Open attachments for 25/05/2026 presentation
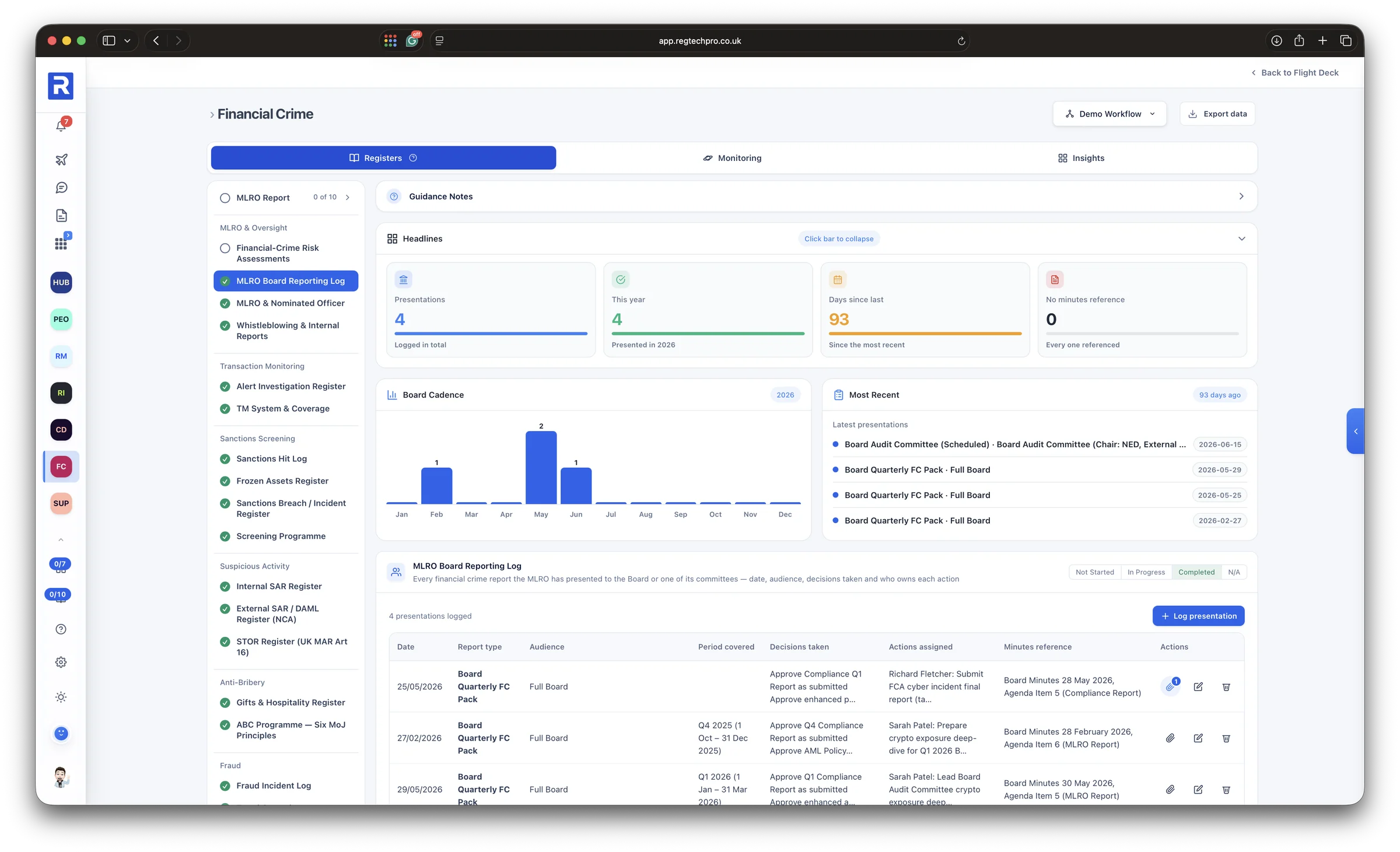This screenshot has width=1400, height=852. click(x=1170, y=686)
